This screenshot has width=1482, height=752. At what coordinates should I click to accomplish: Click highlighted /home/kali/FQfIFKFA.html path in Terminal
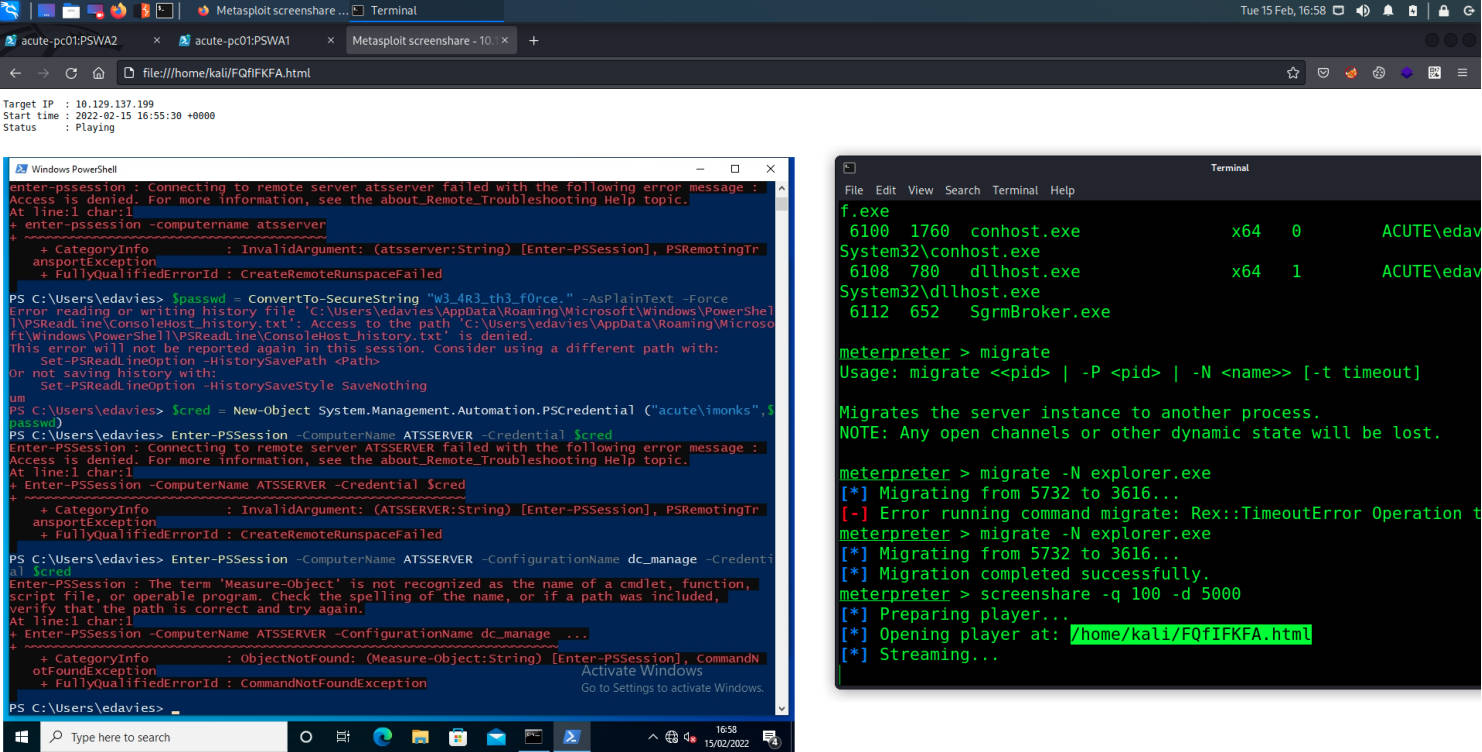tap(1190, 634)
